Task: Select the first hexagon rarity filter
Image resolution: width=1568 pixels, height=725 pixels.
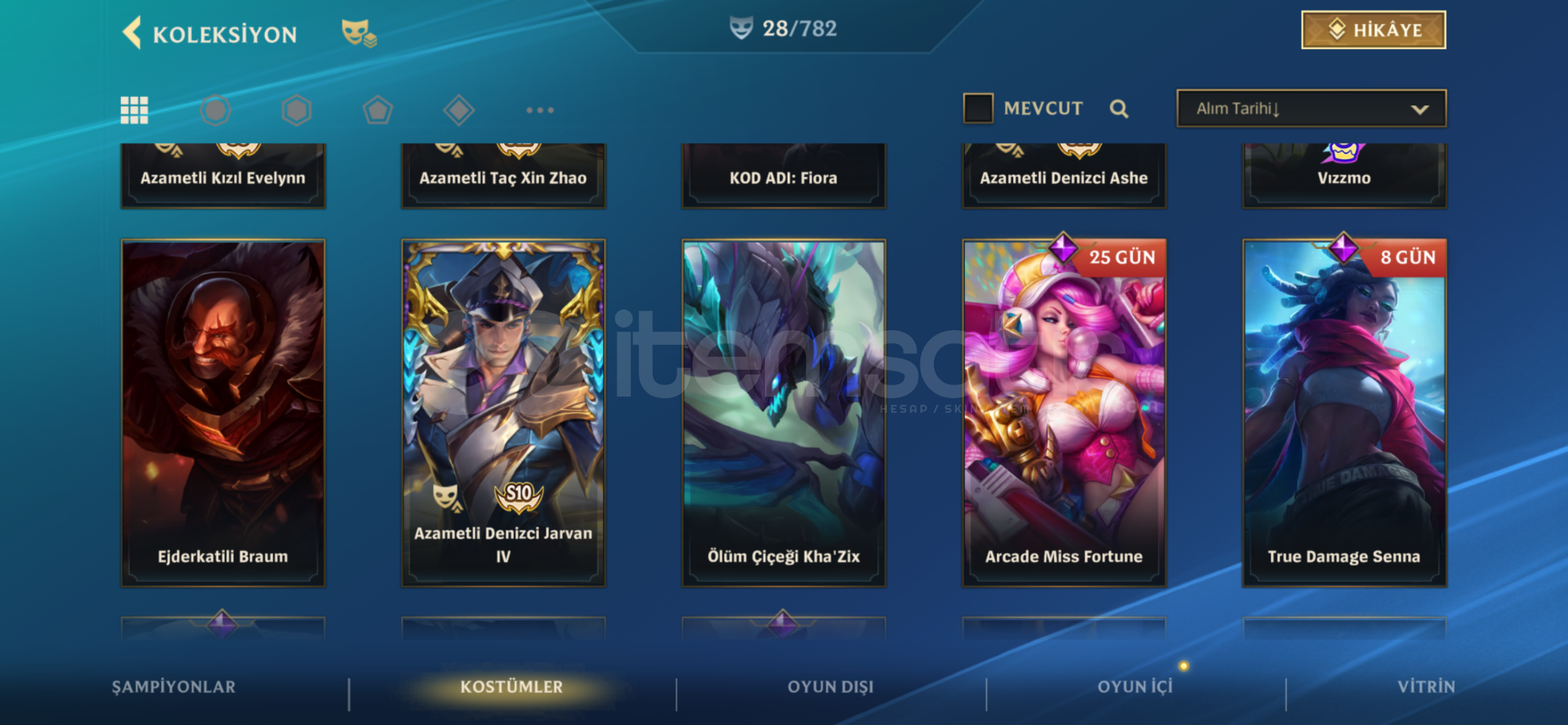Action: click(x=215, y=110)
